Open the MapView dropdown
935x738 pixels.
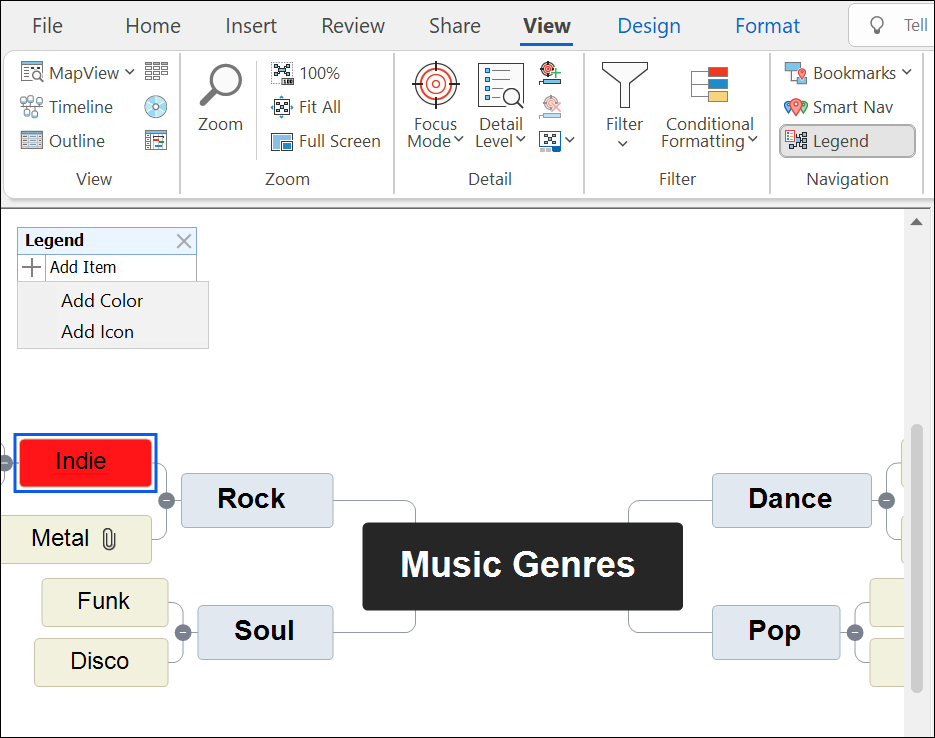point(130,72)
